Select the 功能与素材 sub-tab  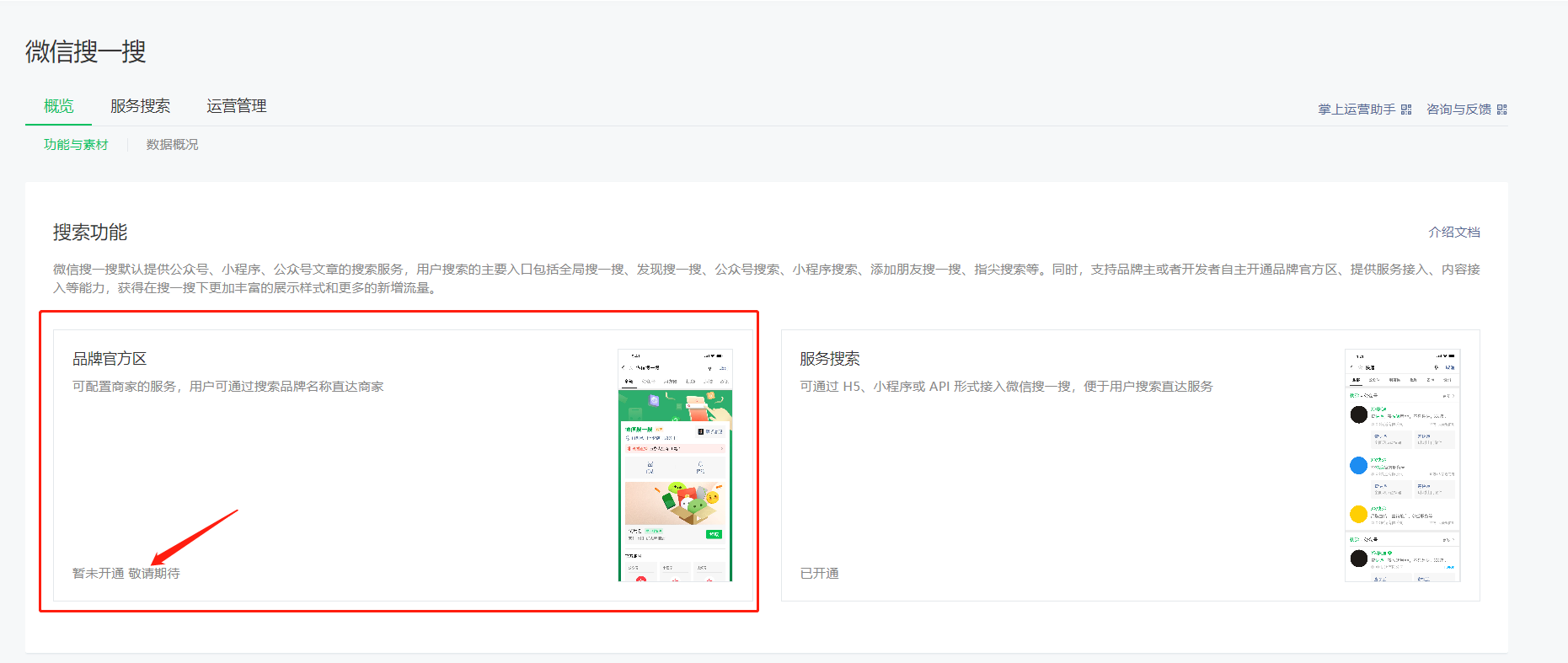[x=76, y=145]
